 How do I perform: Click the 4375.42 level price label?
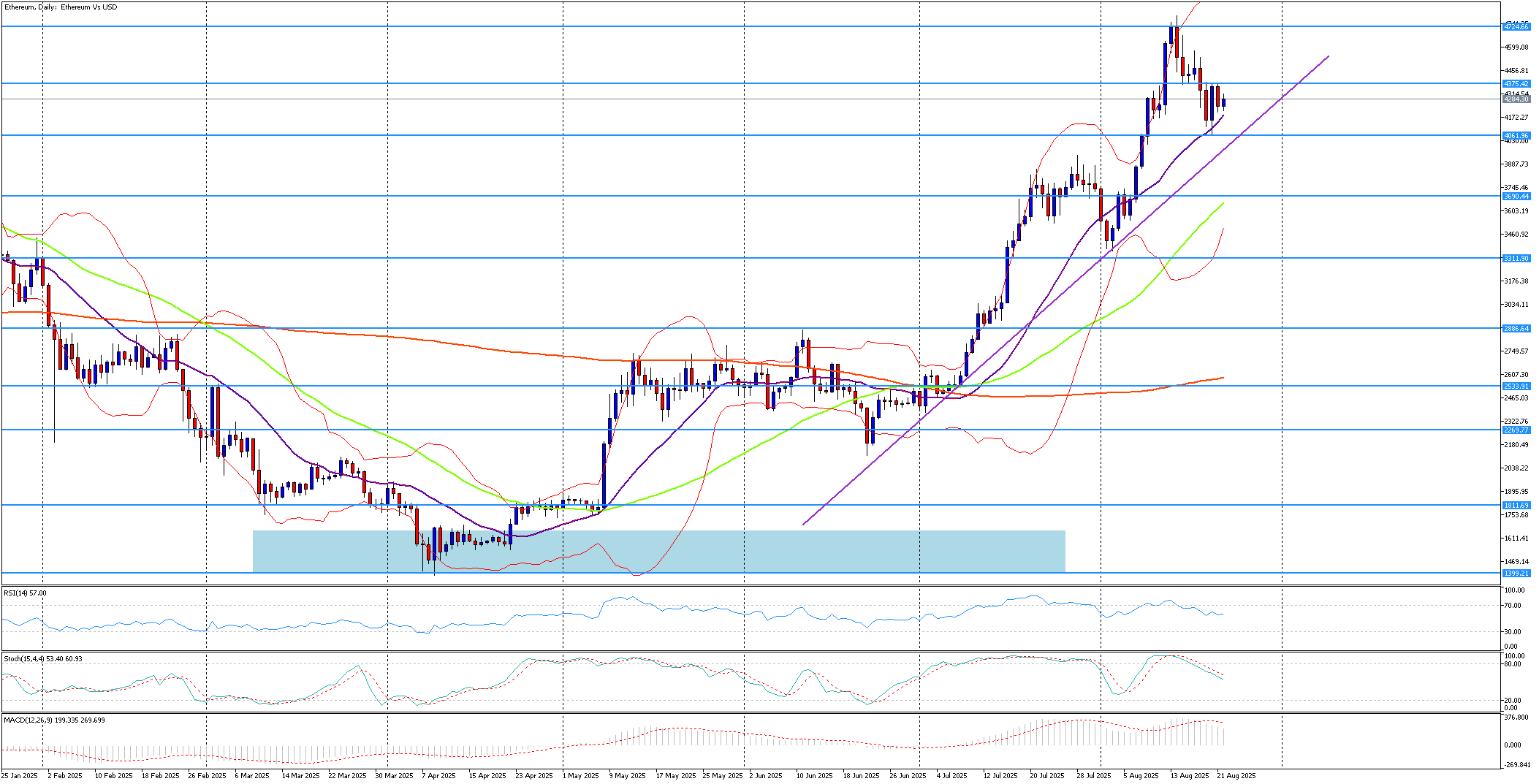[1516, 84]
